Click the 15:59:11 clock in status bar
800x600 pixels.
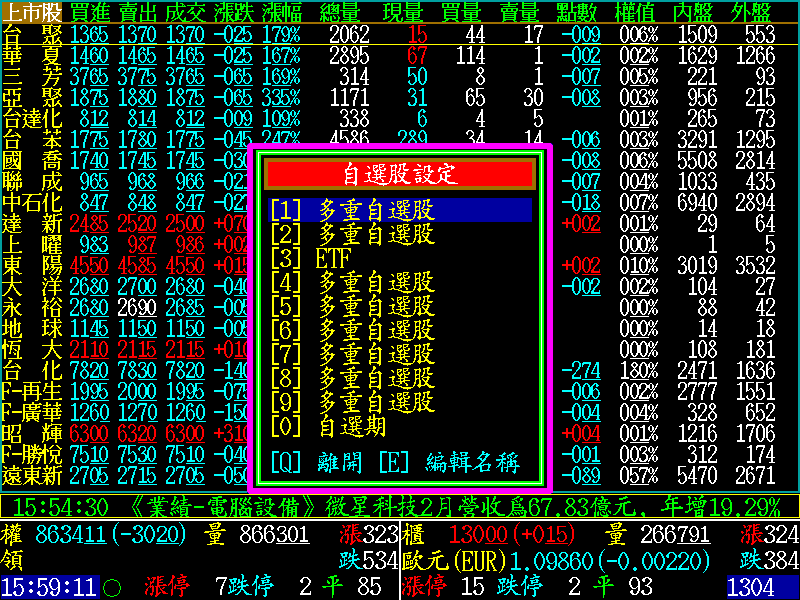pos(48,586)
